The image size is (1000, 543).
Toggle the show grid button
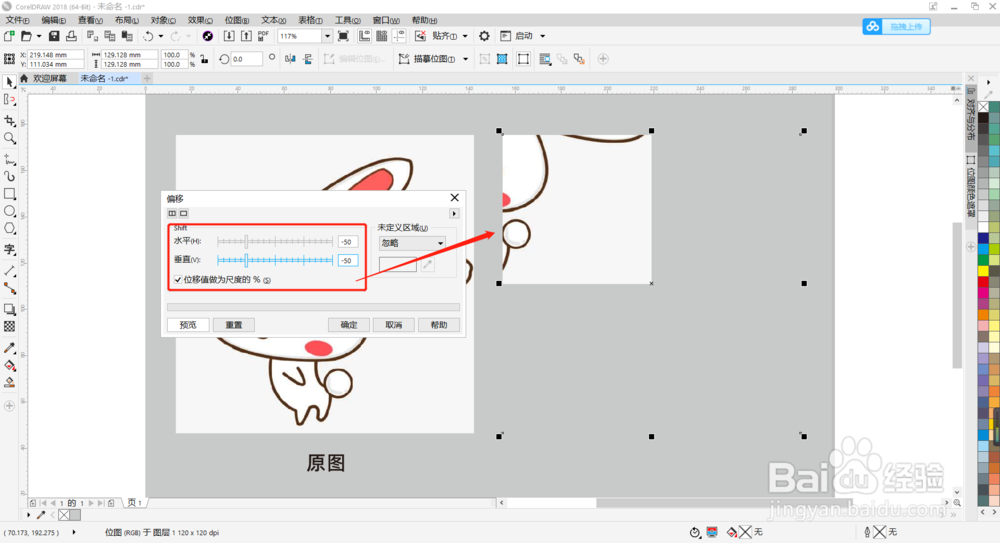[381, 36]
